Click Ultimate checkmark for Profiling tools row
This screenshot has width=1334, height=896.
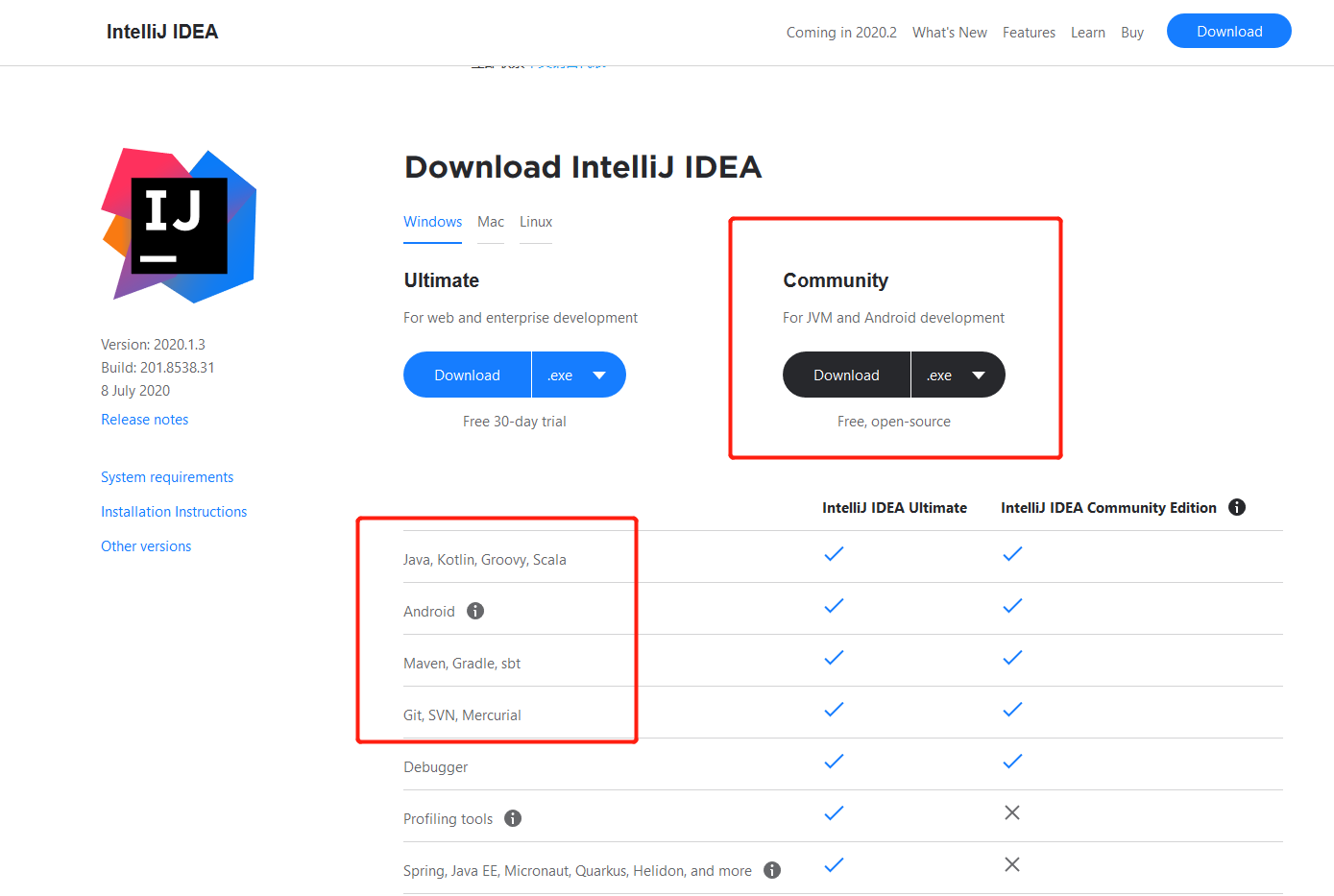[x=834, y=813]
